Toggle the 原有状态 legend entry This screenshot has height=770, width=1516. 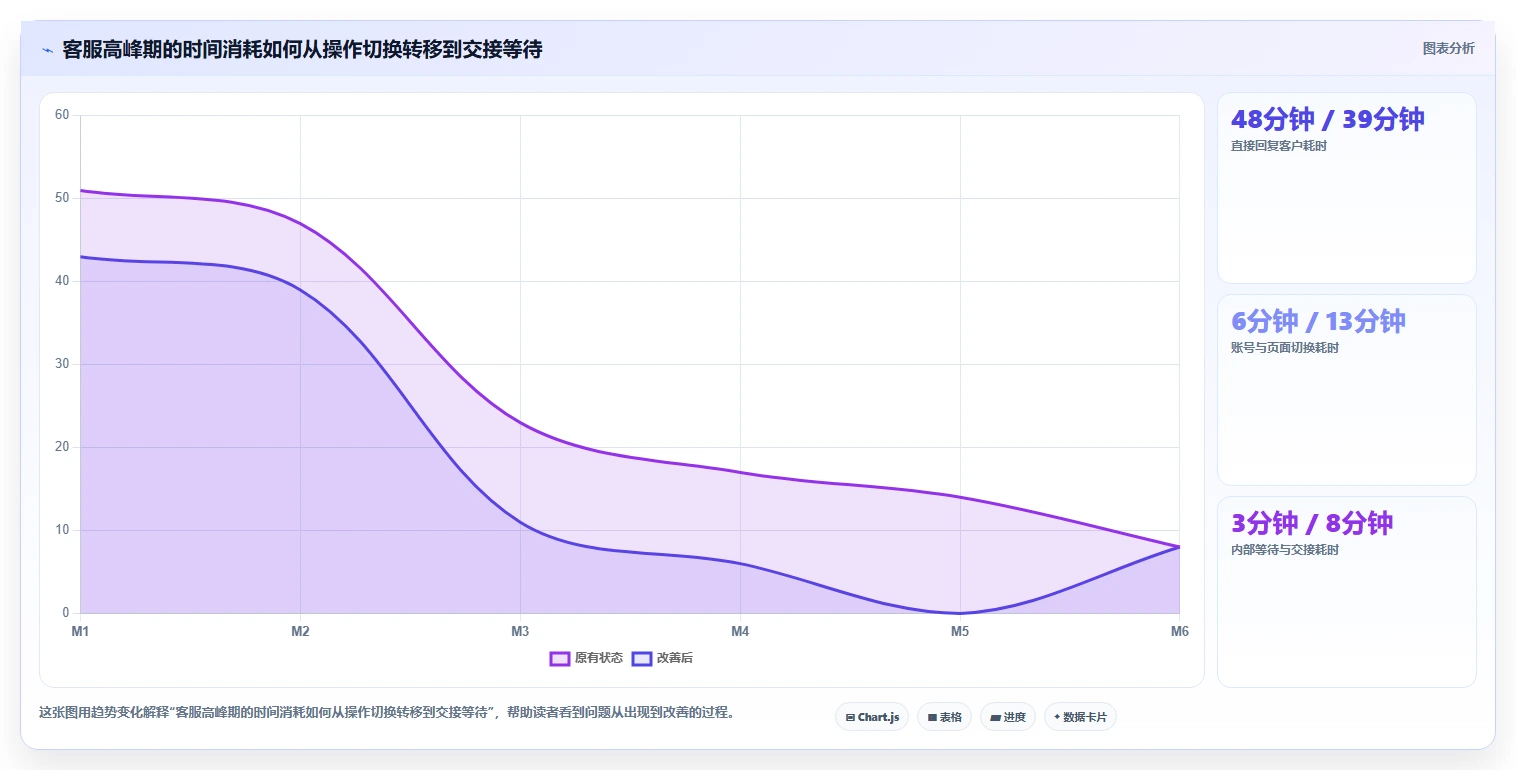pos(586,658)
